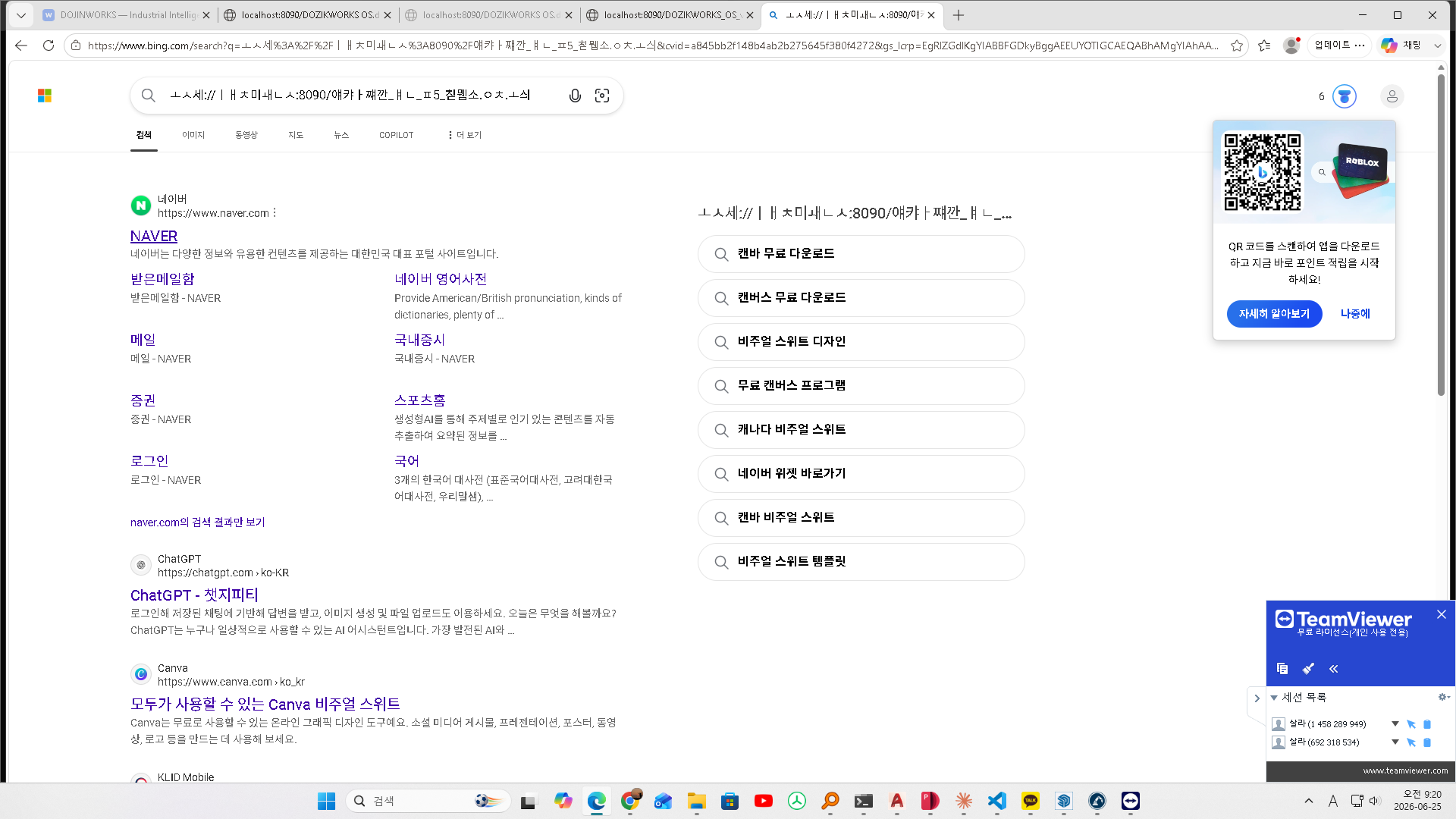Open the Bing Rewards medal icon

(x=1345, y=96)
